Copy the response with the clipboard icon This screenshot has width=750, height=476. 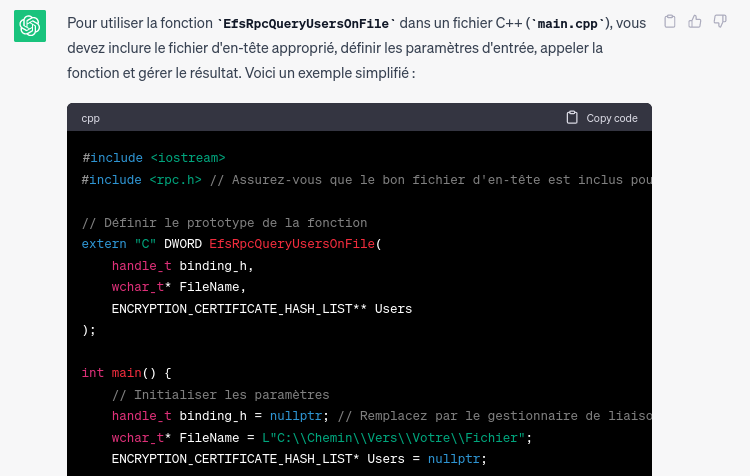(670, 22)
